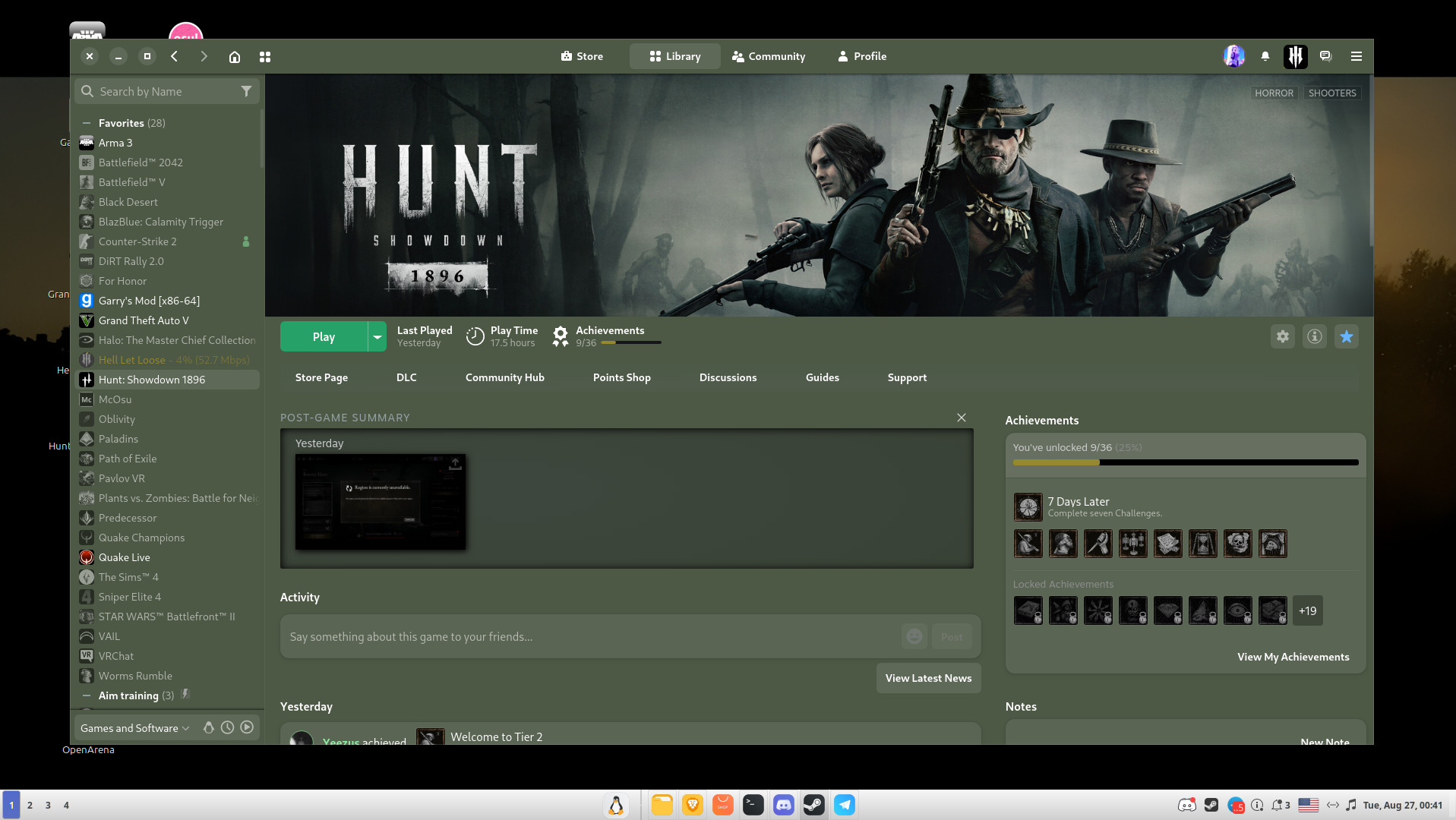Open the Play button dropdown arrow
The height and width of the screenshot is (820, 1456).
[x=377, y=337]
